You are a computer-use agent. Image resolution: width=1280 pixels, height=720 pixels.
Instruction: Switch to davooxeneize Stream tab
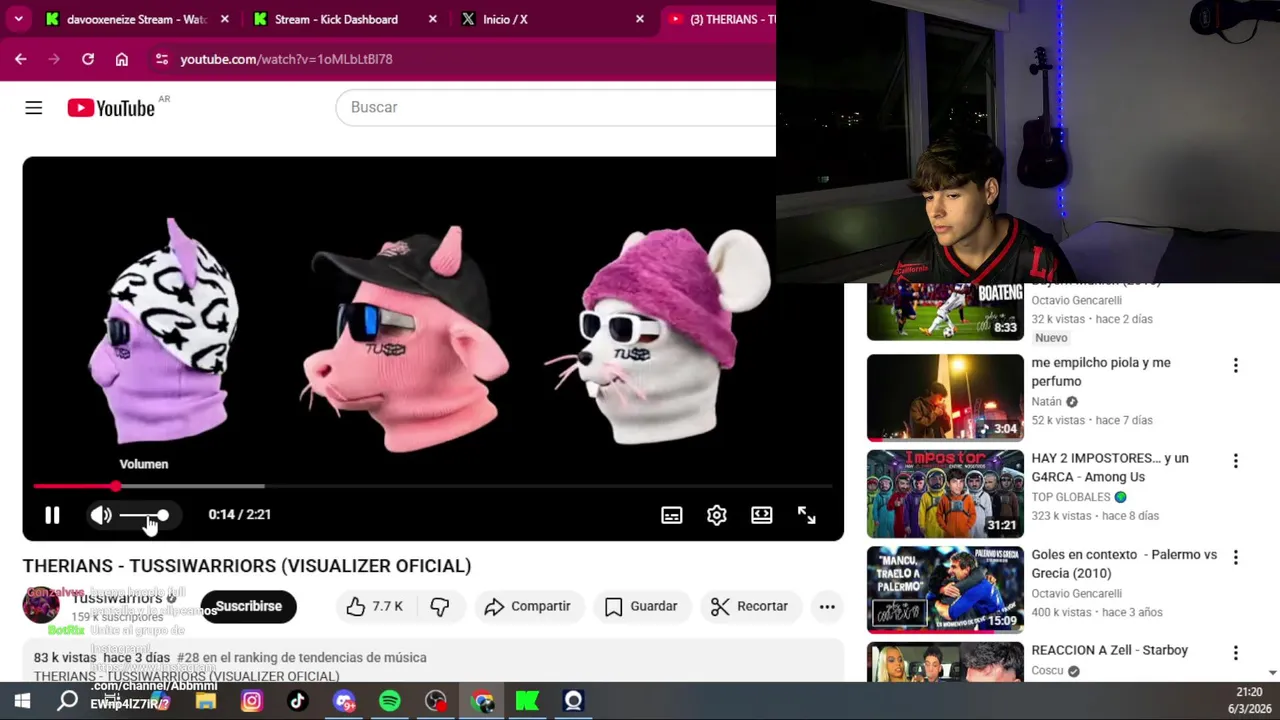click(137, 19)
